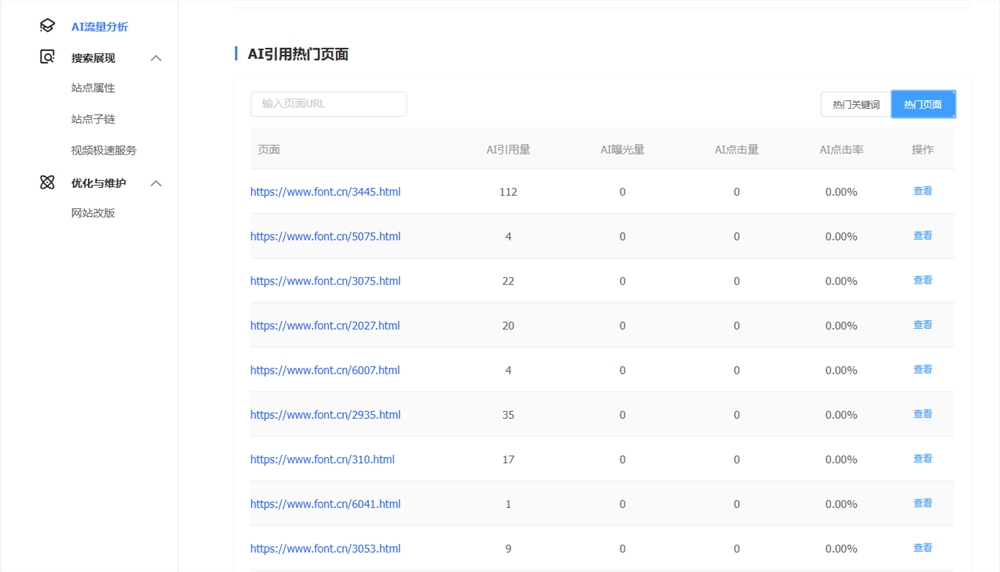Switch to 热门页面 tab

click(x=923, y=105)
